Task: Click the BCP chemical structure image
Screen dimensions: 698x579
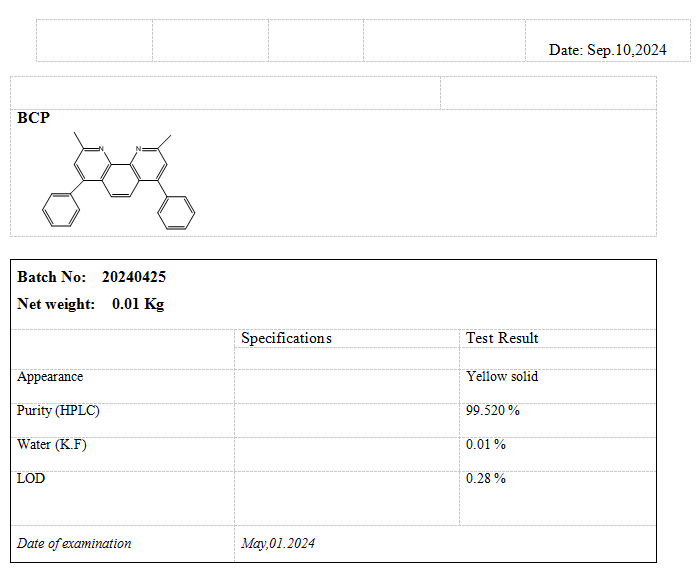Action: point(118,178)
